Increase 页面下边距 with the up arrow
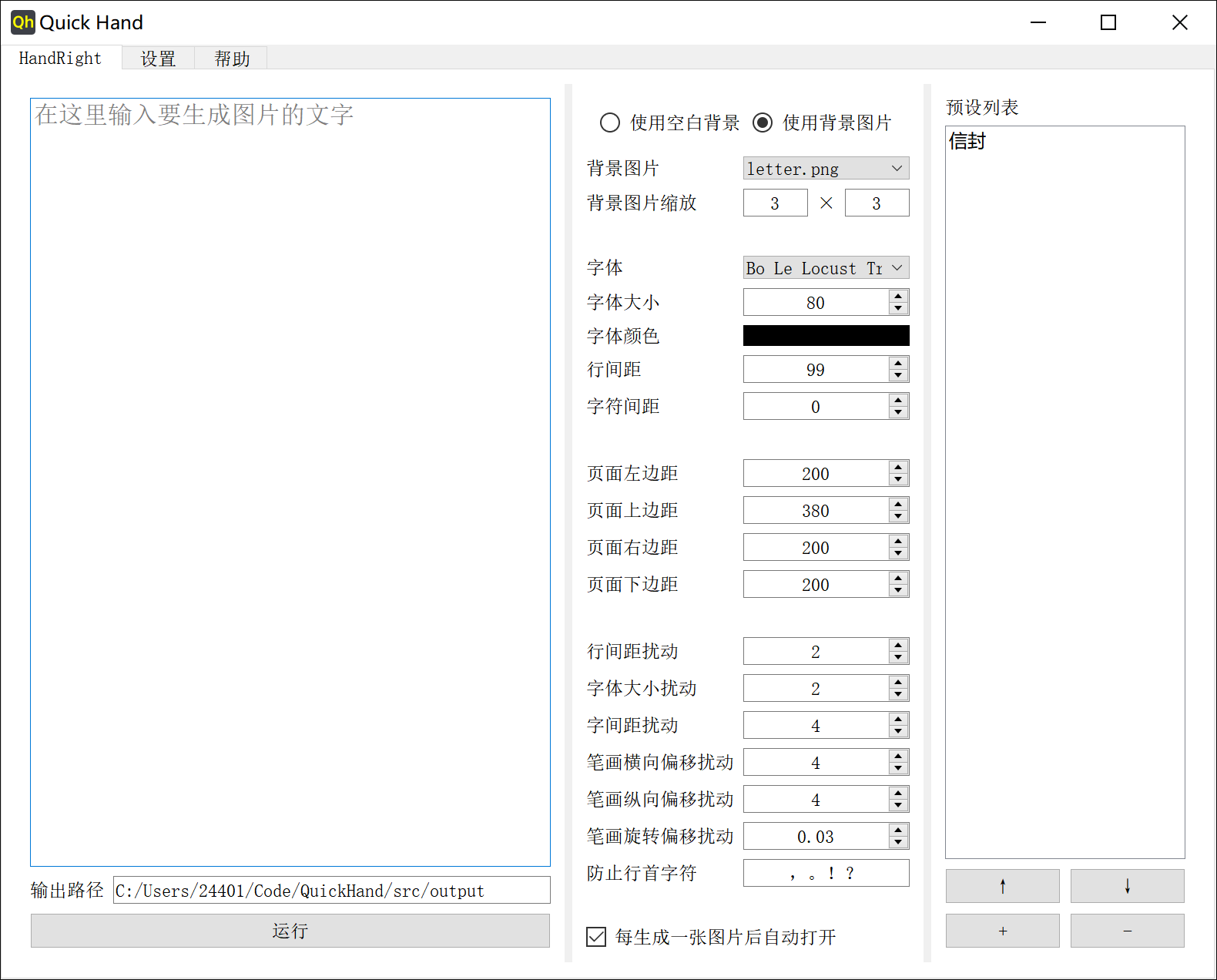 pyautogui.click(x=899, y=578)
